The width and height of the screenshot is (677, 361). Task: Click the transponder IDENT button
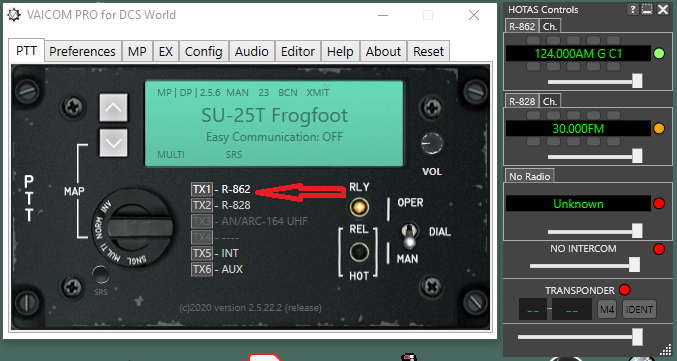(x=639, y=309)
